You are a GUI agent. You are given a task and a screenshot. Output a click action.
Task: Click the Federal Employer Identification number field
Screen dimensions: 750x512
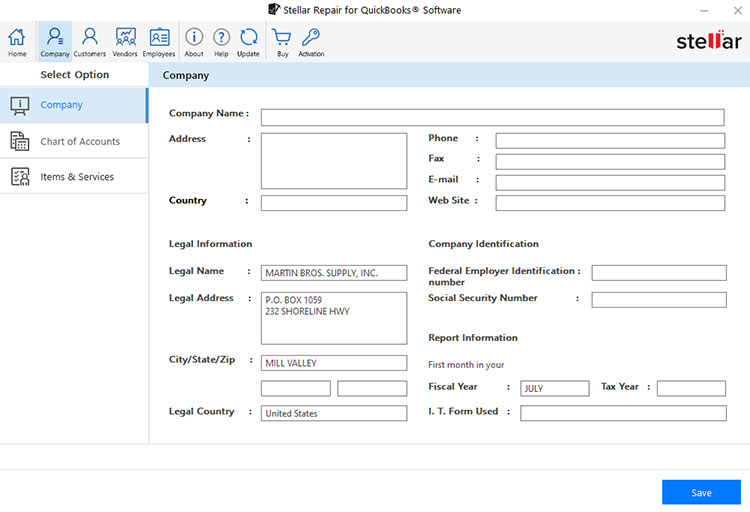pyautogui.click(x=659, y=273)
